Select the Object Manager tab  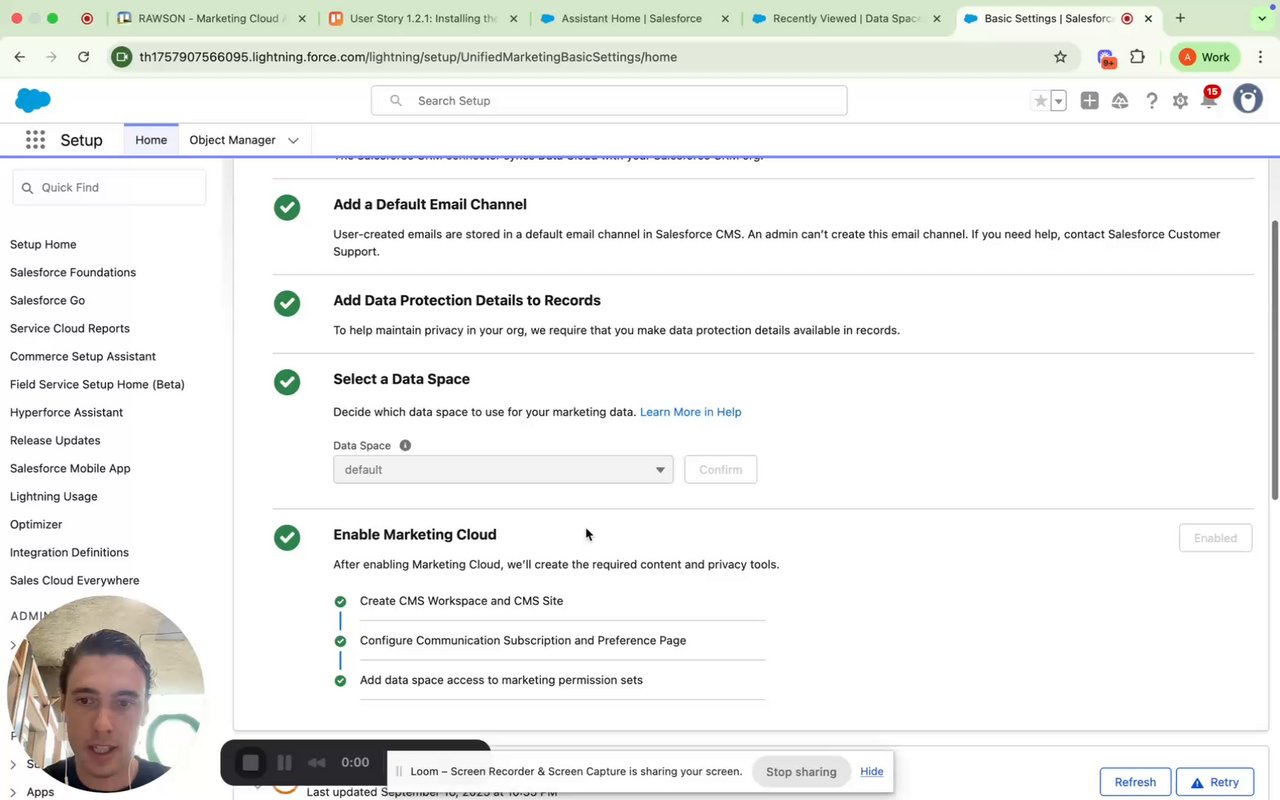click(x=232, y=140)
